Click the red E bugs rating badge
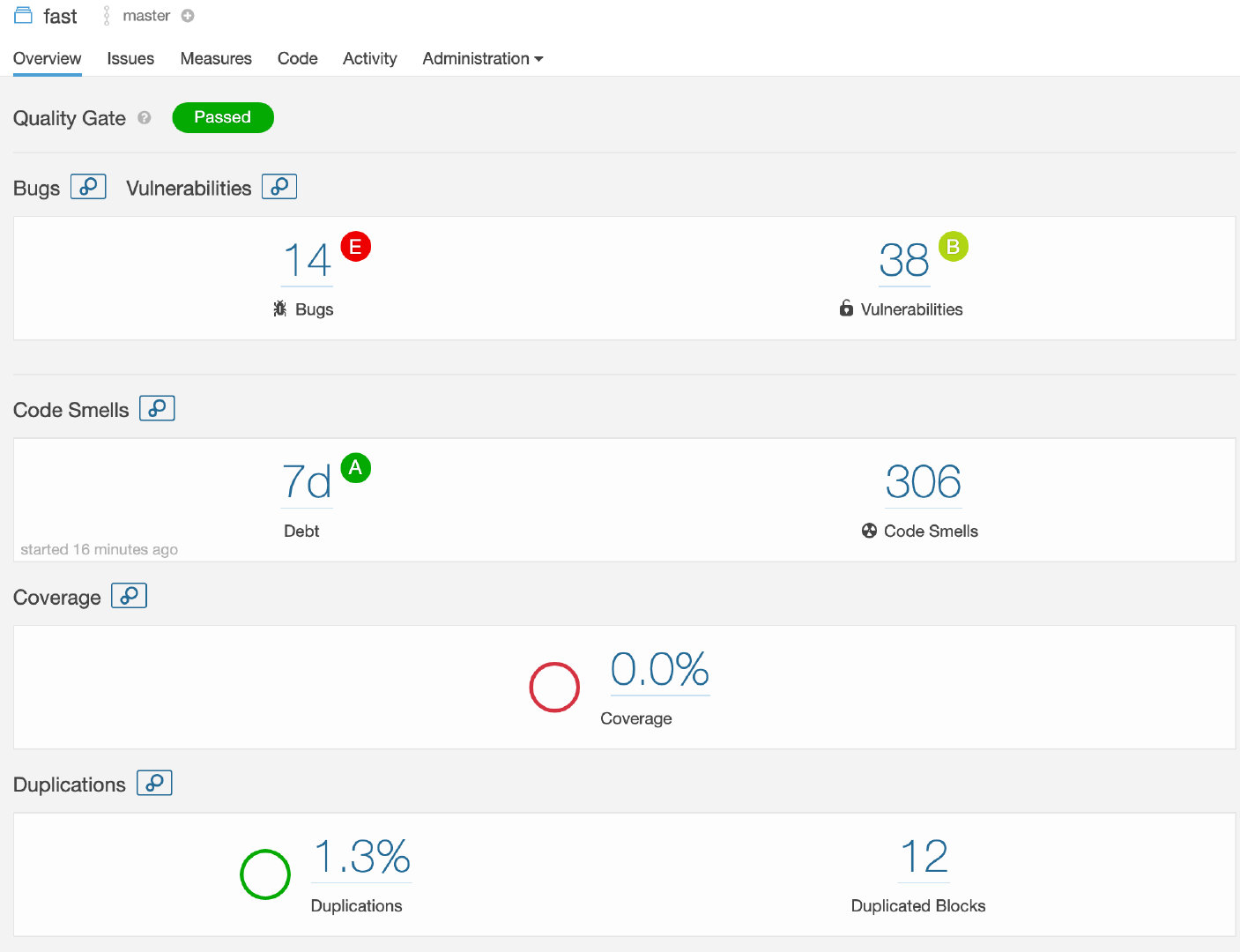 [x=356, y=247]
